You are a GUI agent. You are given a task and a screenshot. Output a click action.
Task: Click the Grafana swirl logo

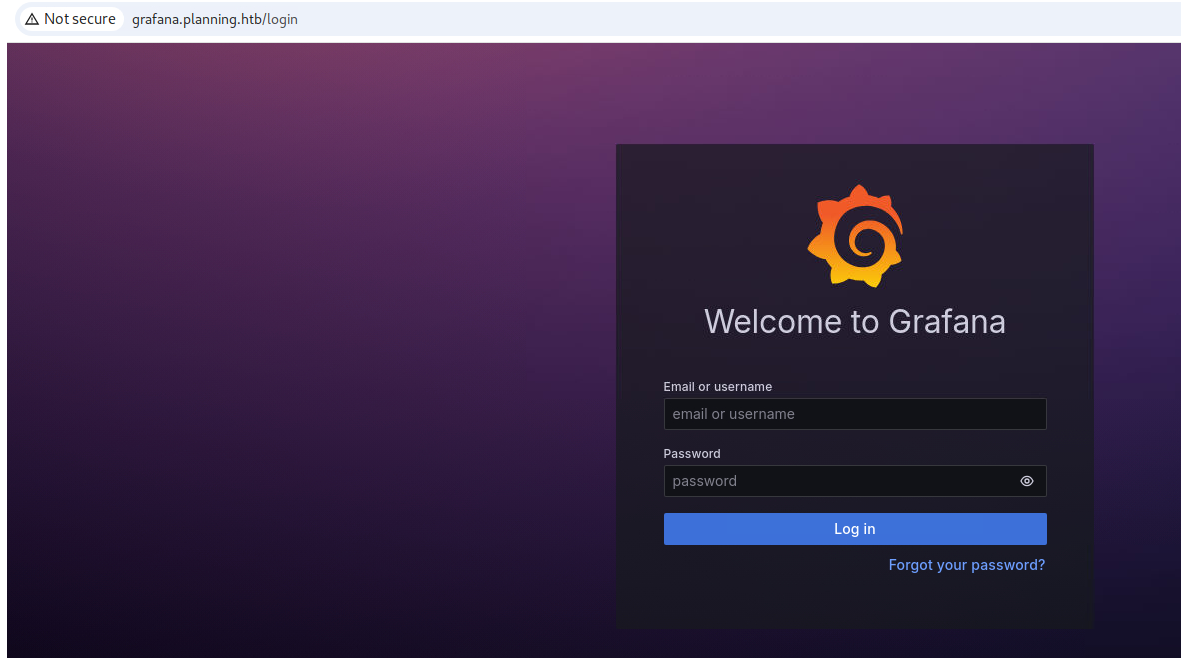click(x=855, y=236)
